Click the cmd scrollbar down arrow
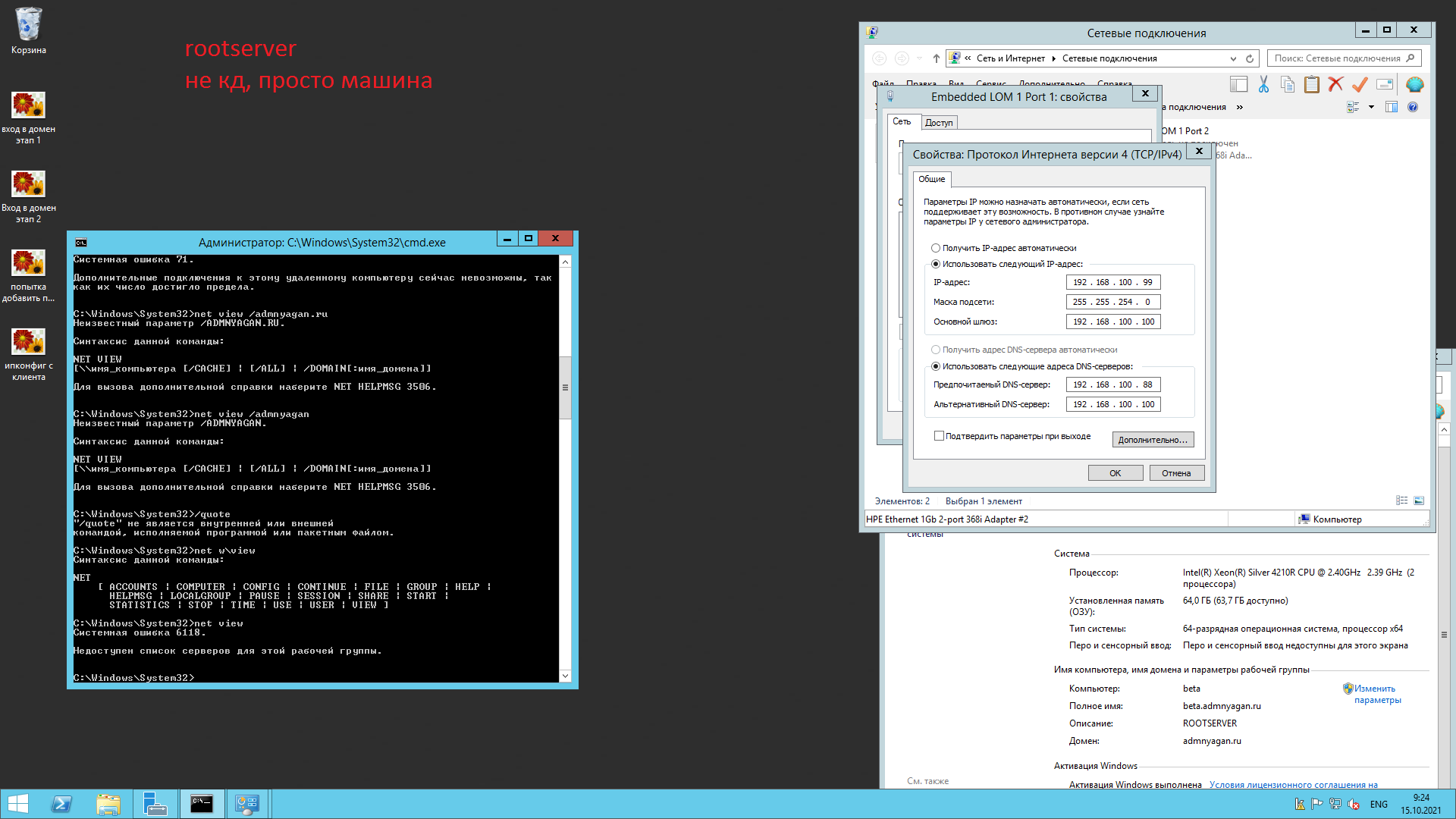The height and width of the screenshot is (819, 1456). click(565, 676)
